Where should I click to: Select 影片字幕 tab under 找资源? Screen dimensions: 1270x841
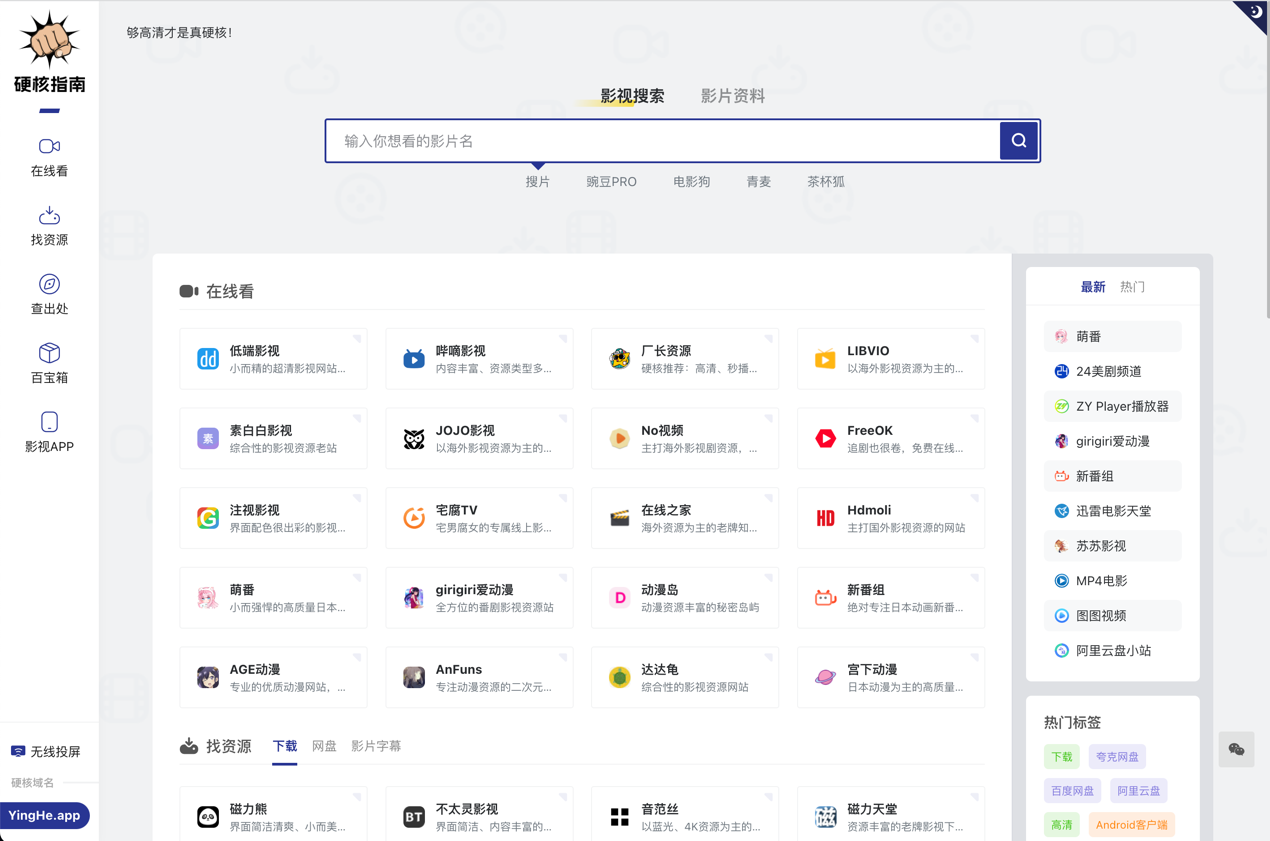(376, 747)
